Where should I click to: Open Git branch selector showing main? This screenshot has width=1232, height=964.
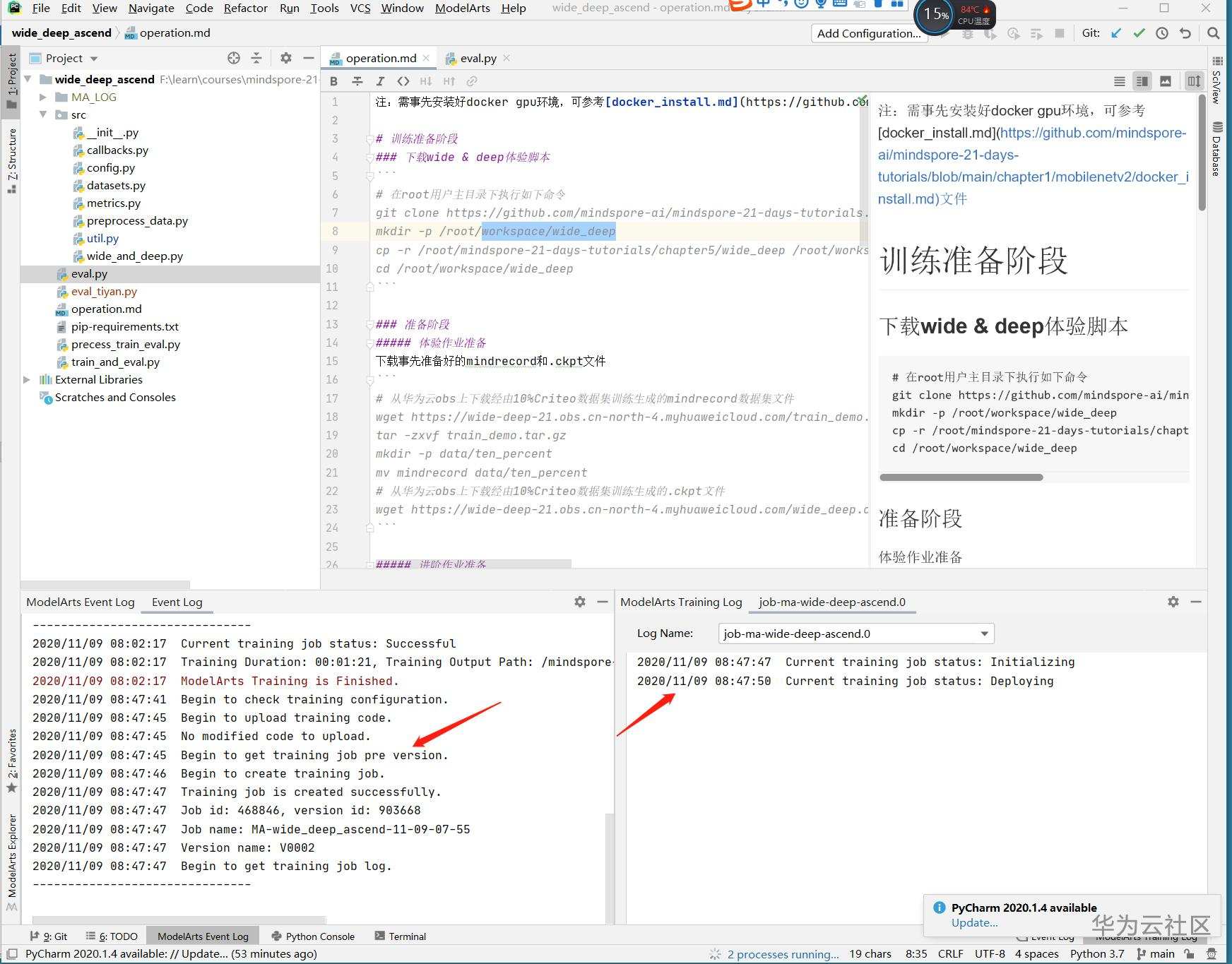pyautogui.click(x=1156, y=954)
